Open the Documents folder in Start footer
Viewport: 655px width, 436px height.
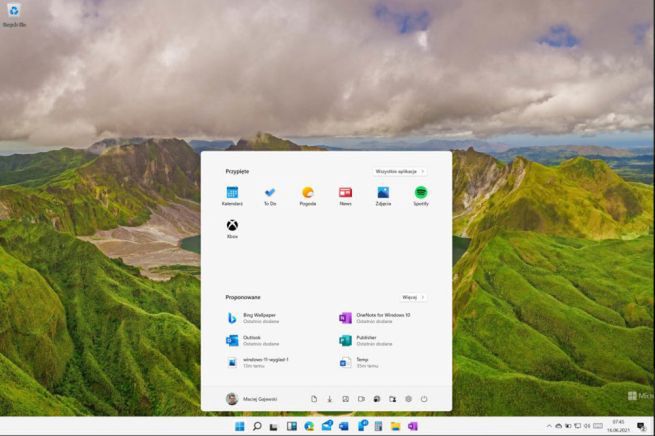[x=314, y=399]
